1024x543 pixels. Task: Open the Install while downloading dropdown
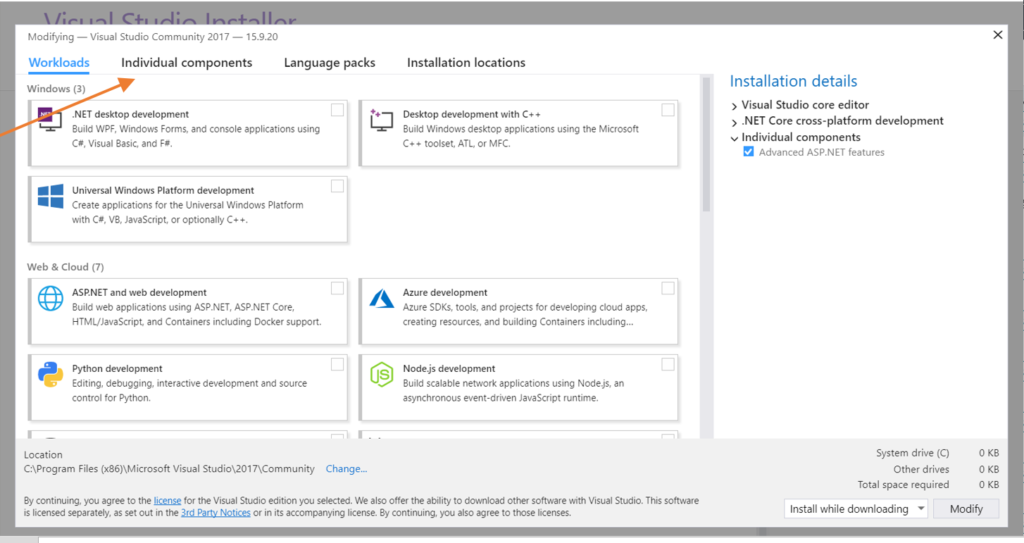point(856,509)
